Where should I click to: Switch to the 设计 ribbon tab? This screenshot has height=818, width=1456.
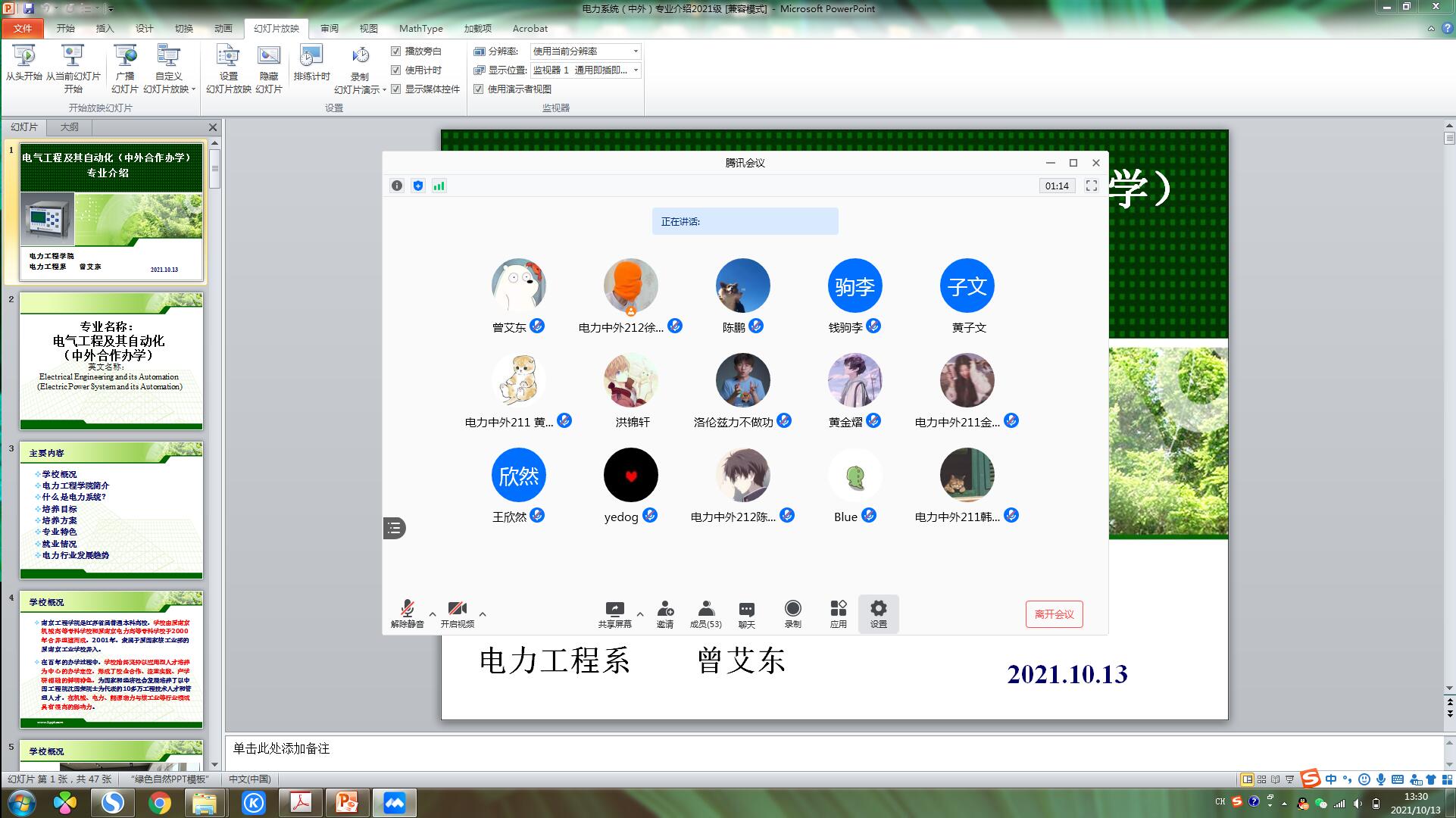coord(145,28)
